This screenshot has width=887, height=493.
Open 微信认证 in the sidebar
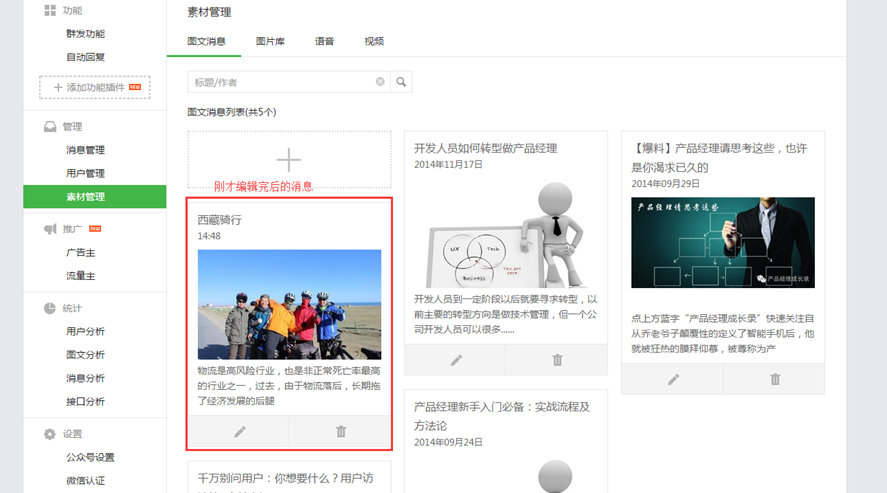(x=85, y=481)
